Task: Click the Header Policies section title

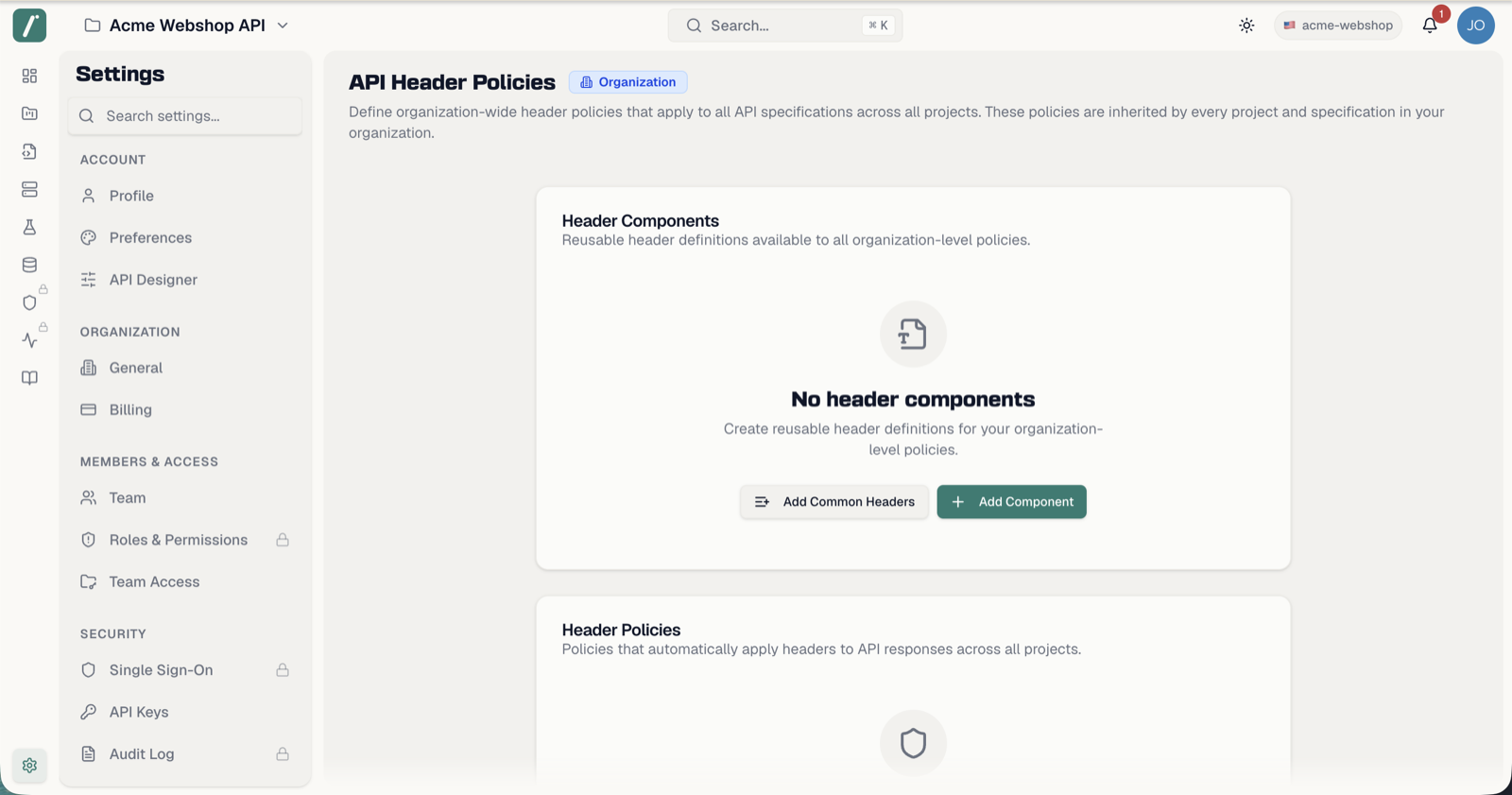Action: [x=621, y=630]
